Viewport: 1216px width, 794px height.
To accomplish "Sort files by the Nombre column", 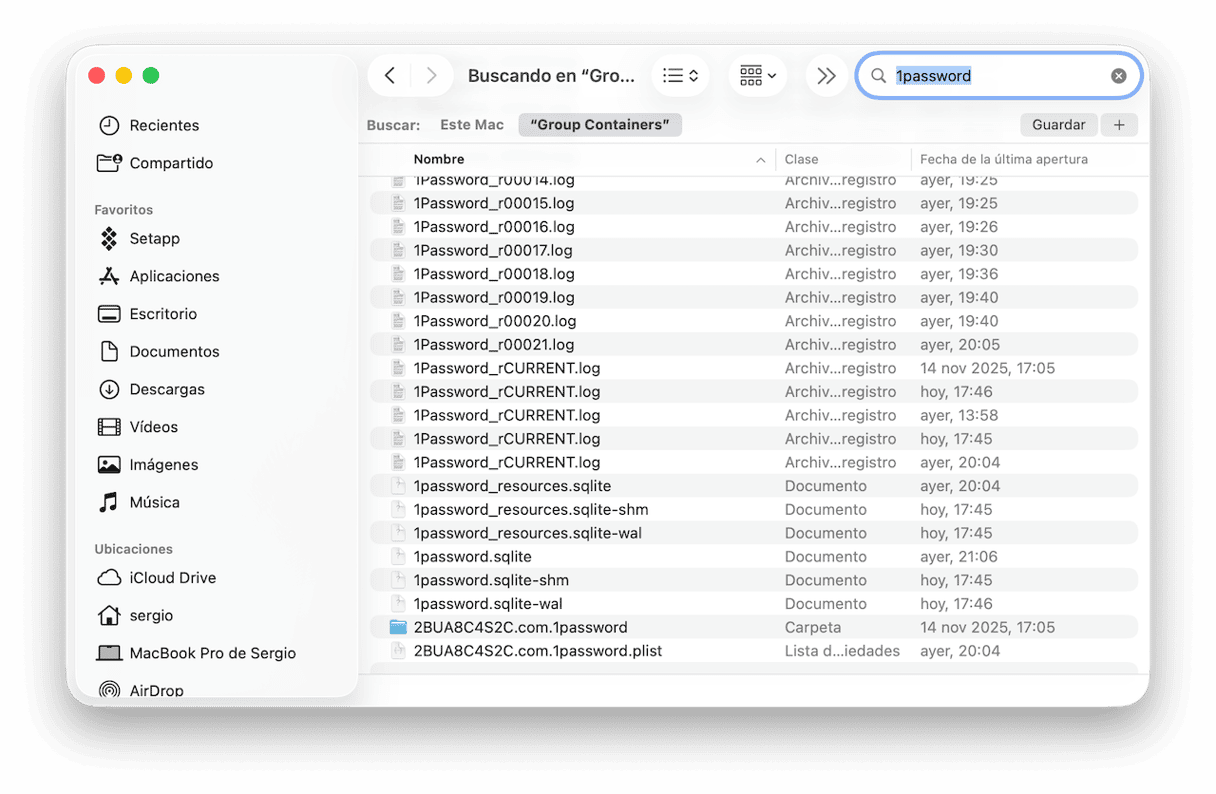I will (438, 159).
